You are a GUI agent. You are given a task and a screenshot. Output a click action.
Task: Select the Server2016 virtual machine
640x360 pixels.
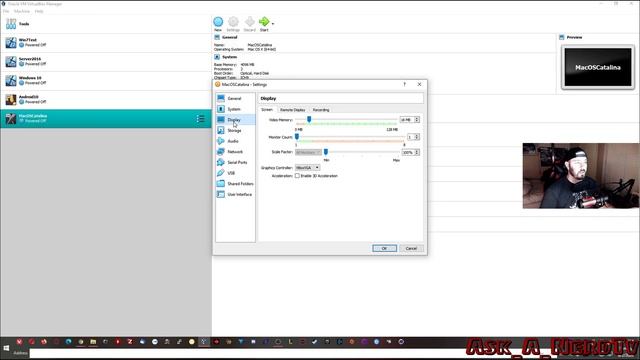pos(106,62)
